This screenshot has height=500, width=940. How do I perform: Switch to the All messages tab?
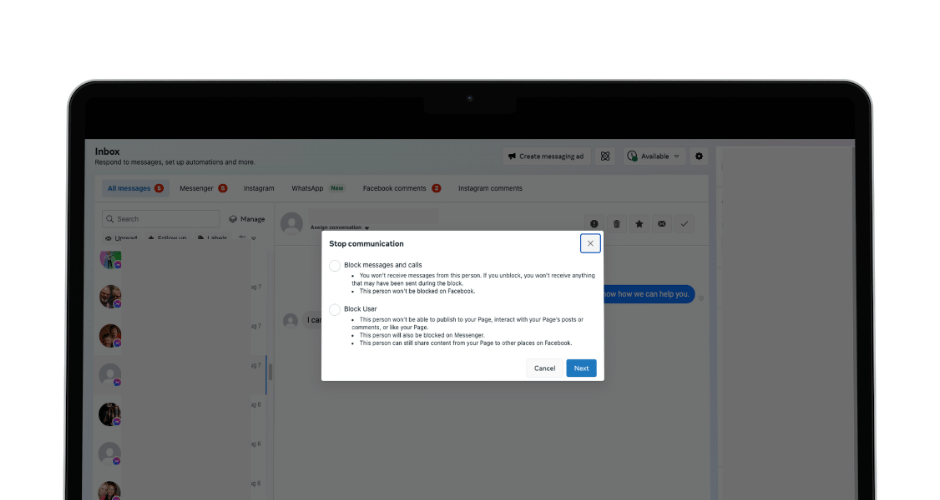135,188
